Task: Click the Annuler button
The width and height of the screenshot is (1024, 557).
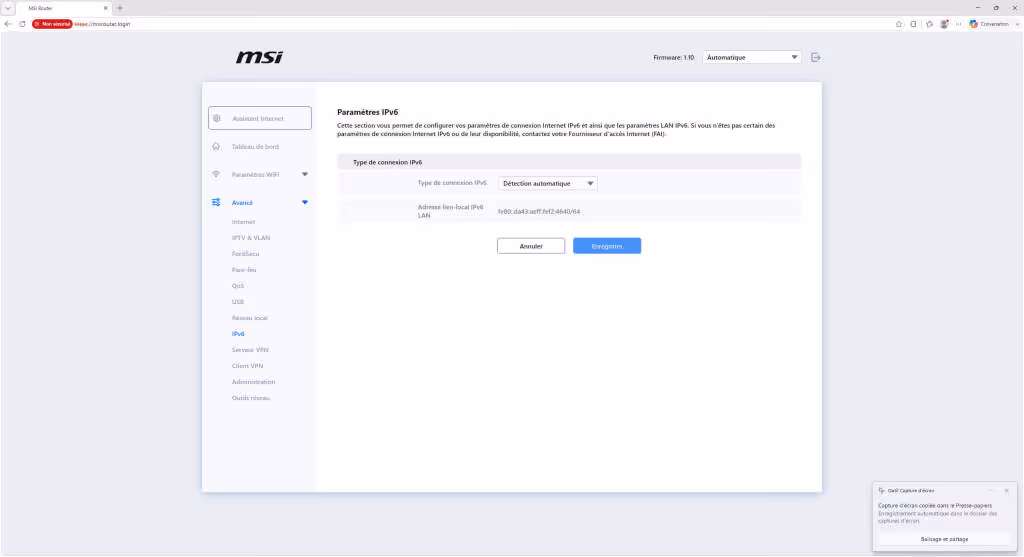Action: (531, 246)
